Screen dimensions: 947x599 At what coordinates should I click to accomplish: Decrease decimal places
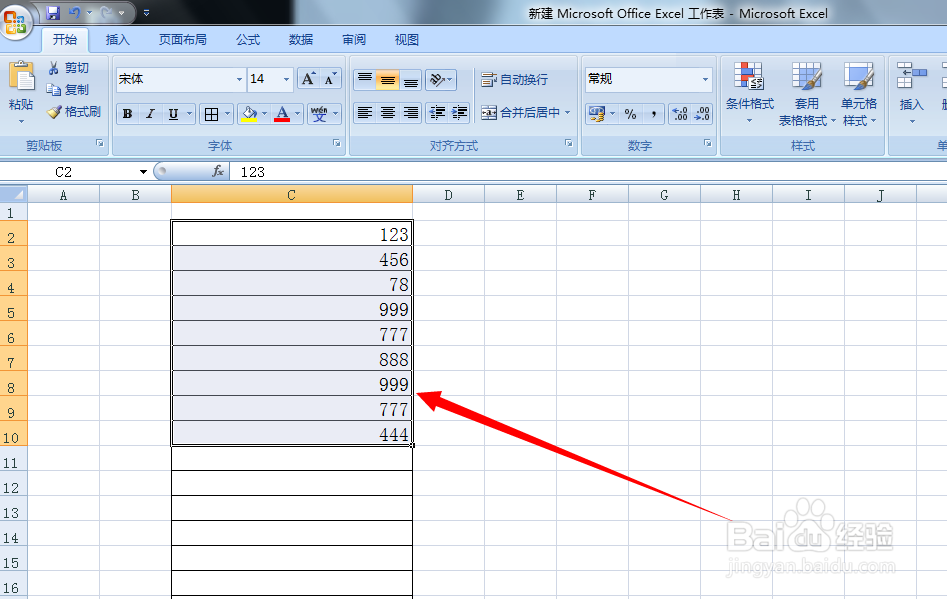pos(702,114)
